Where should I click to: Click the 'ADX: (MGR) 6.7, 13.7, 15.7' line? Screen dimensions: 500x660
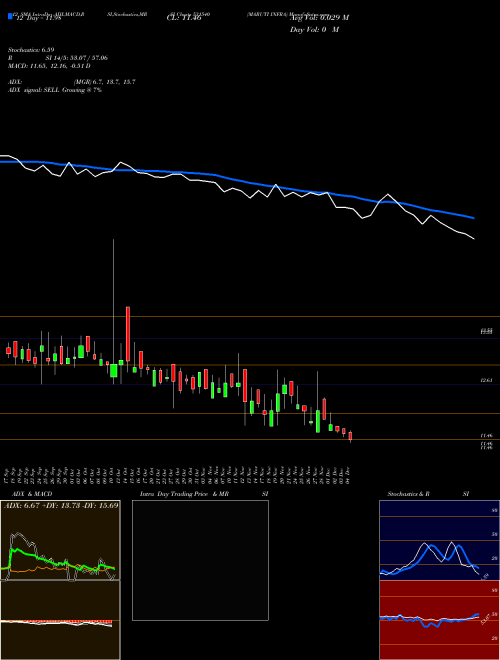pos(72,82)
